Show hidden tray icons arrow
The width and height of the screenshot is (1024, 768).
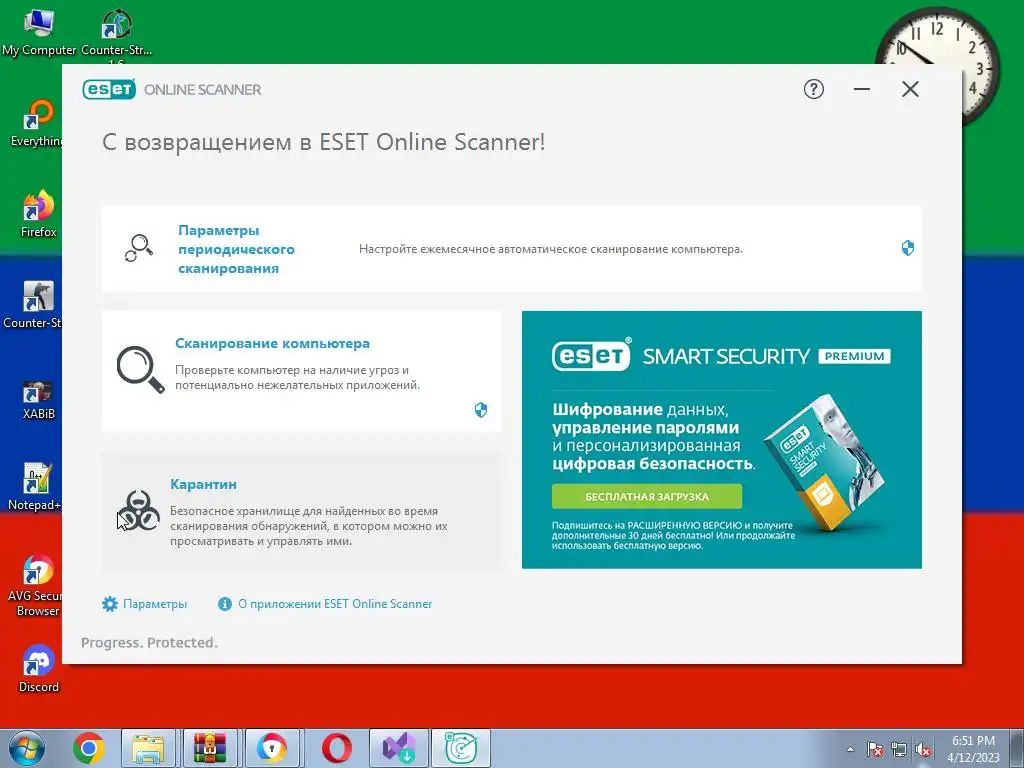850,749
